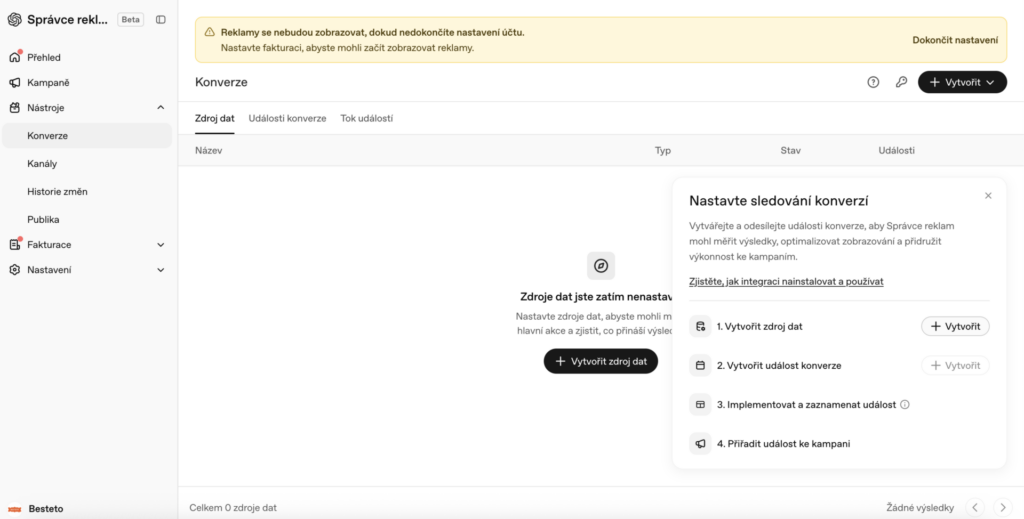Screen dimensions: 1024x519
Task: Switch to the Události konverze tab
Action: tap(287, 118)
